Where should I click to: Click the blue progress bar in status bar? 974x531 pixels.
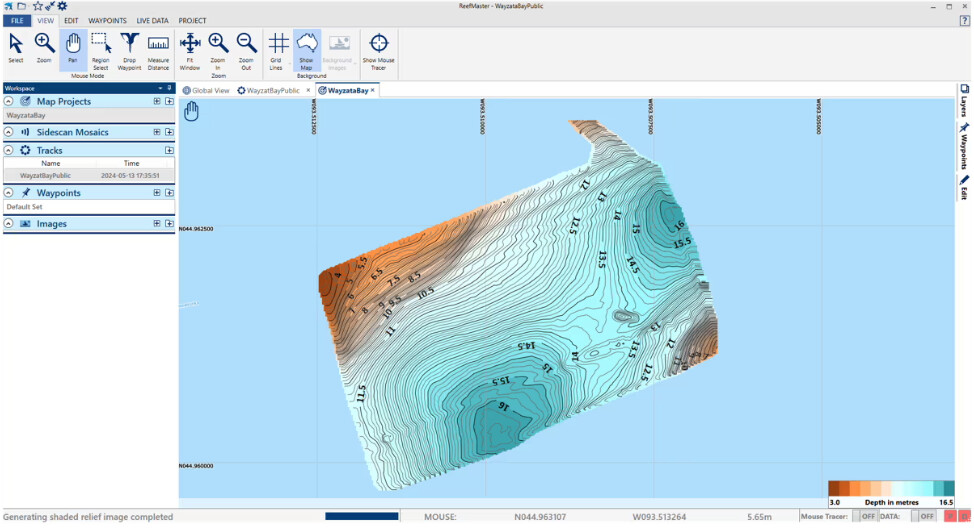tap(362, 516)
